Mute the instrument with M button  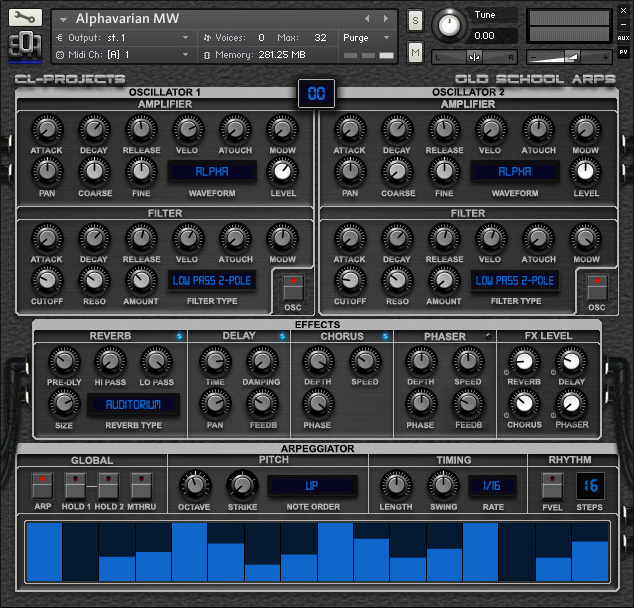click(415, 52)
